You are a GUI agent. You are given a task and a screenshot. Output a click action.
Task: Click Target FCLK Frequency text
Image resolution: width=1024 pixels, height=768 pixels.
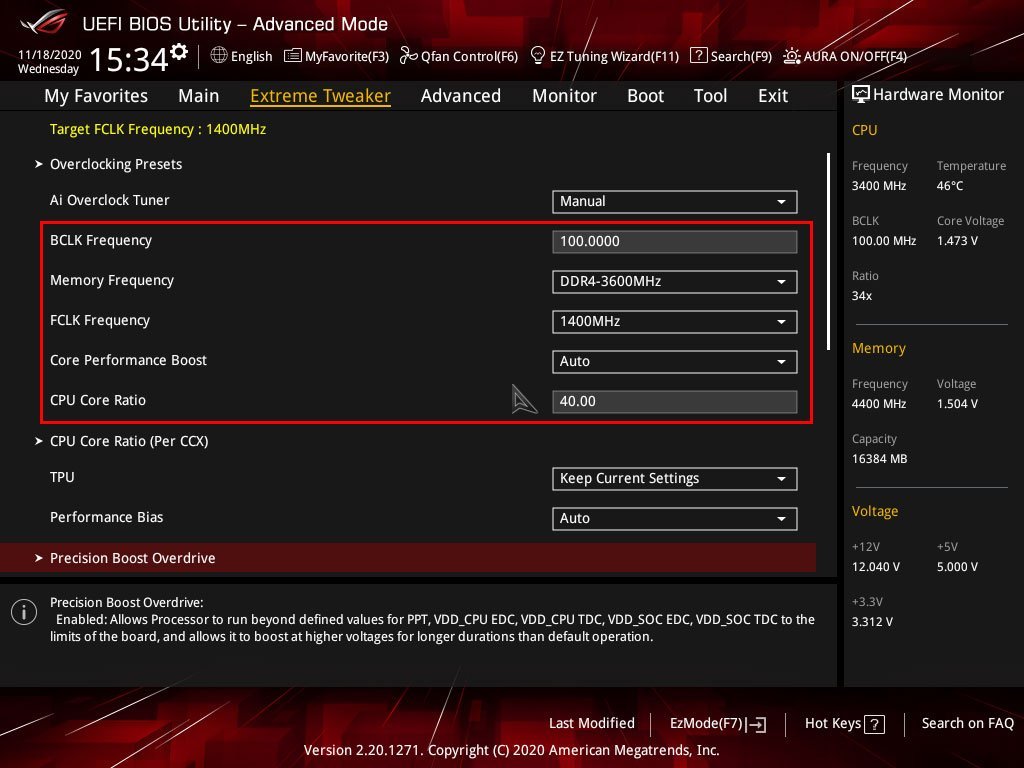(x=158, y=129)
